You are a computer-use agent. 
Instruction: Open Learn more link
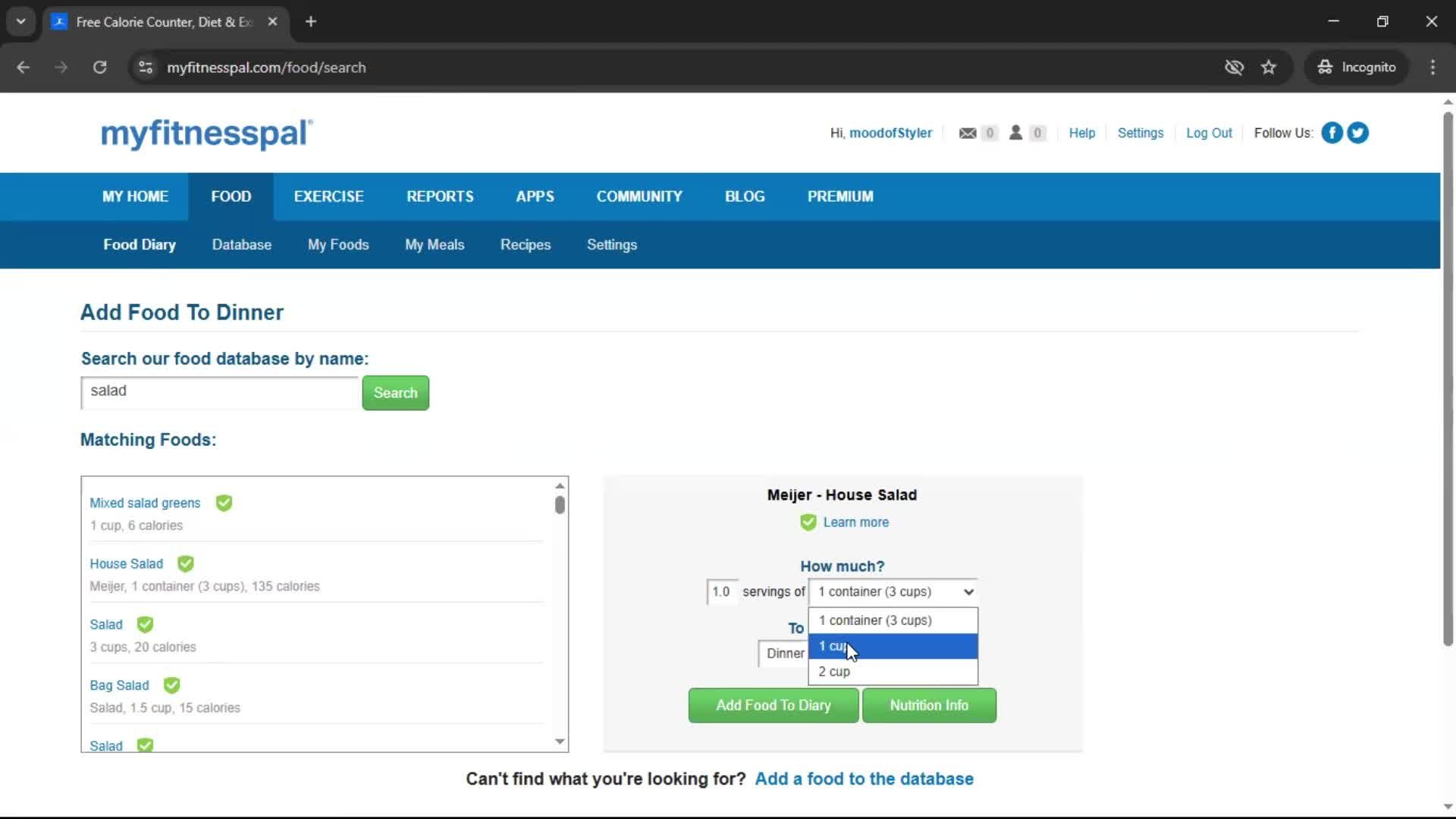point(855,522)
